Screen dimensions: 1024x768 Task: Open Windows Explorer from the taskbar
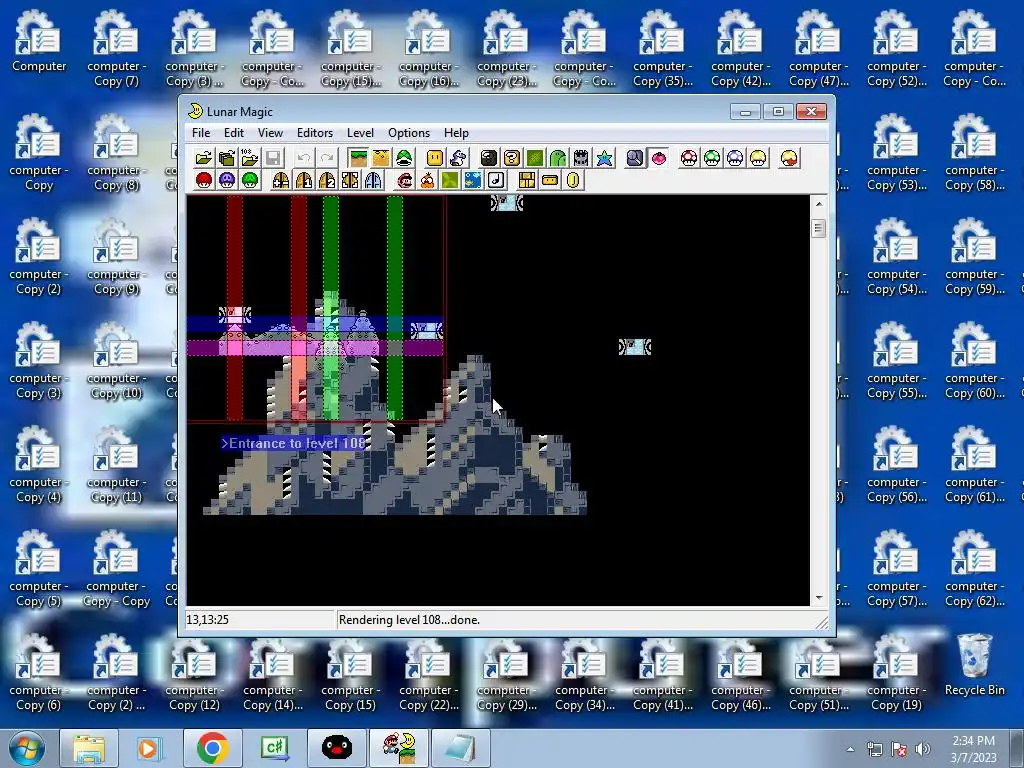[89, 748]
